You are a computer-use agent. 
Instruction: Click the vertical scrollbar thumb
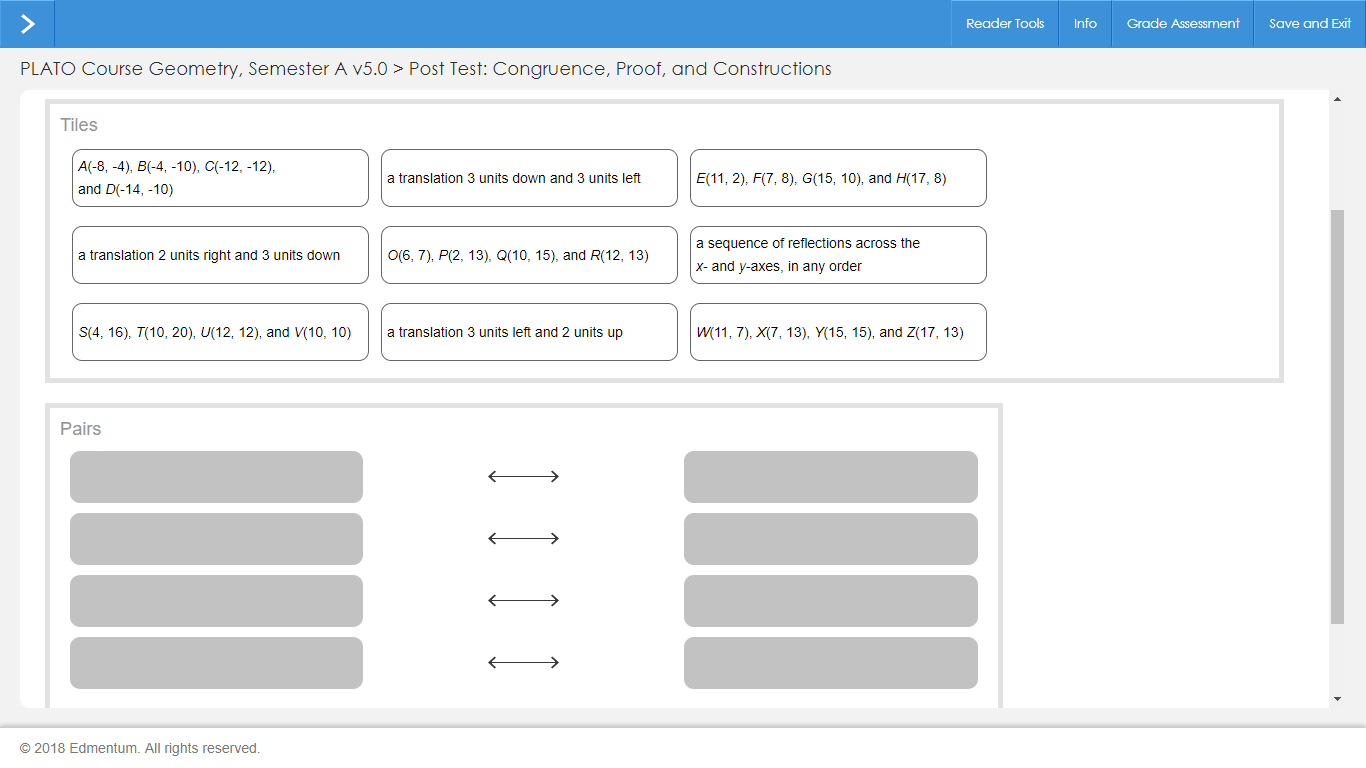(1337, 415)
